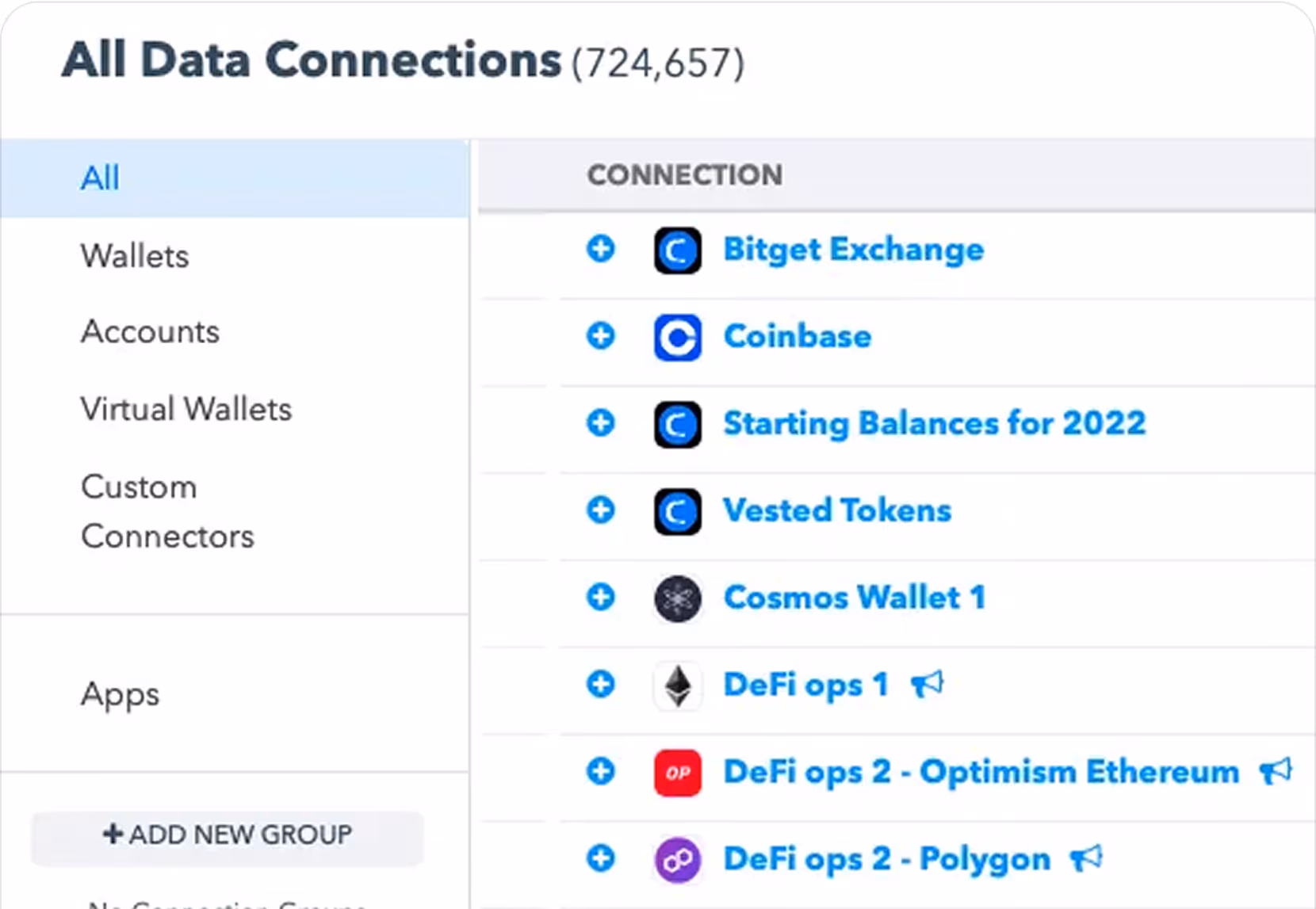
Task: Select the All filter in sidebar
Action: [235, 178]
